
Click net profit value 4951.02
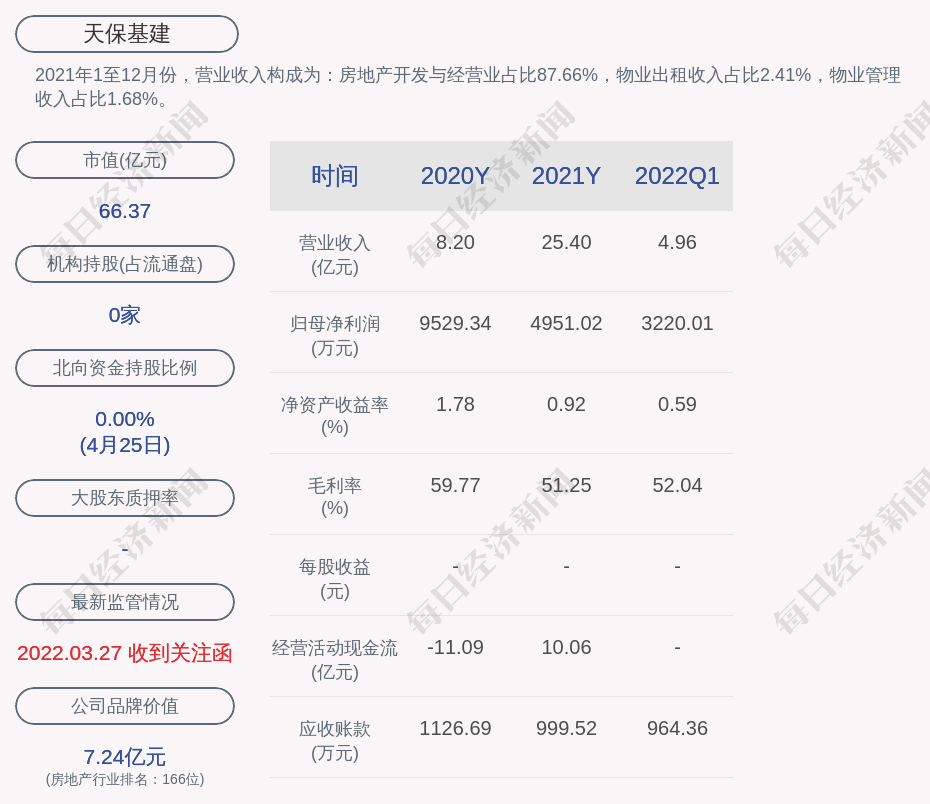566,323
